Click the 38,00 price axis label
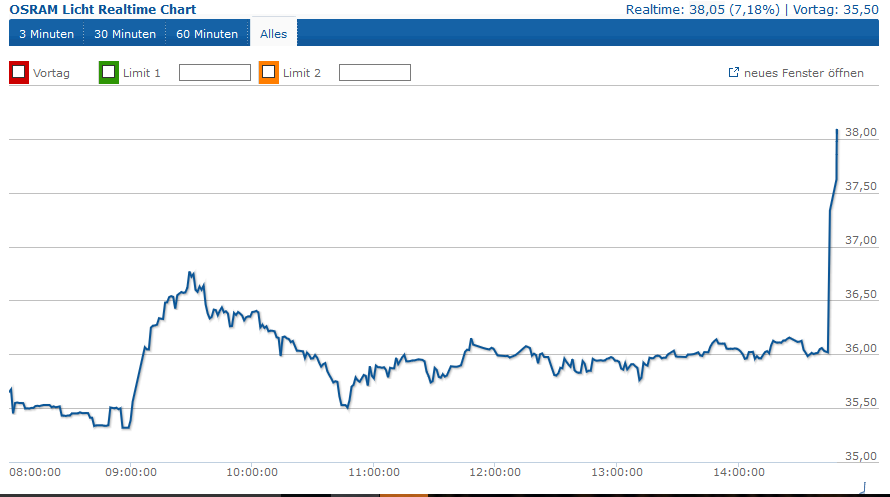The width and height of the screenshot is (890, 497). pyautogui.click(x=860, y=132)
